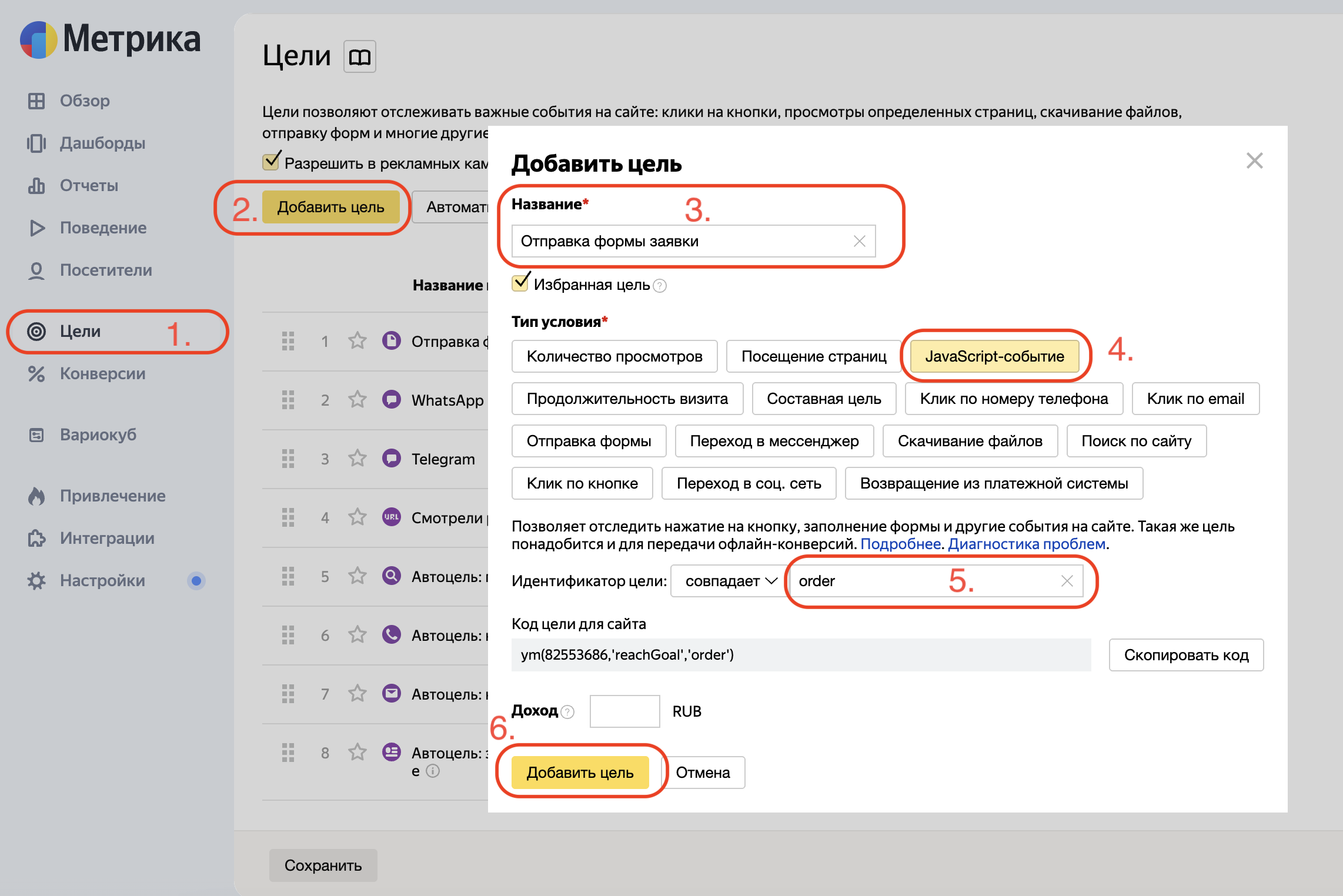Click drag handle of Telegram row
Viewport: 1343px width, 896px height.
tap(288, 459)
